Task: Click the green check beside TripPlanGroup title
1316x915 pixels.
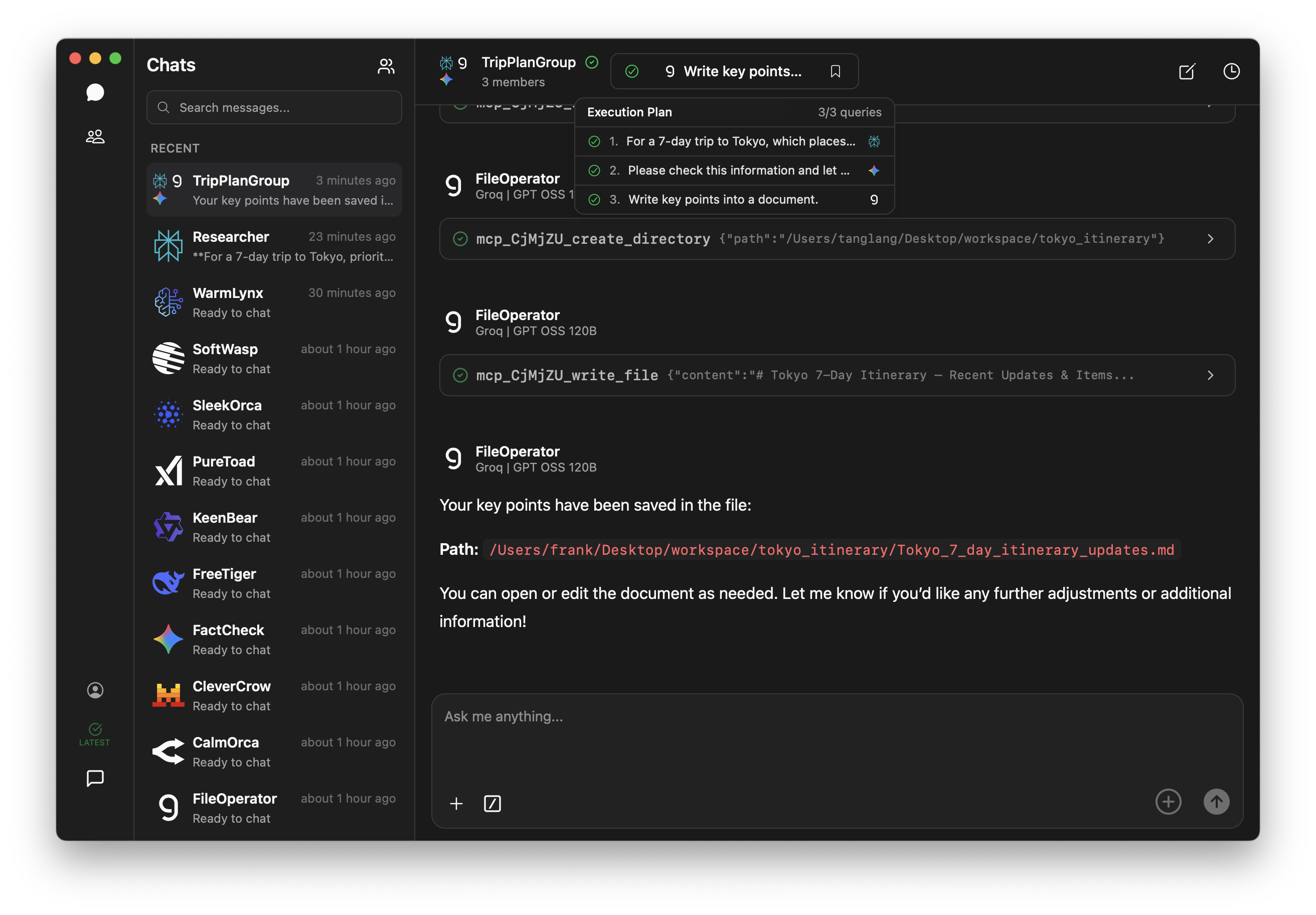Action: 592,62
